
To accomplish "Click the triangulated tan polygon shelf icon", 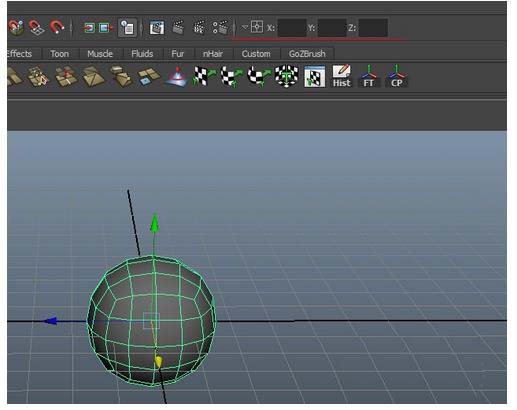I will (93, 77).
